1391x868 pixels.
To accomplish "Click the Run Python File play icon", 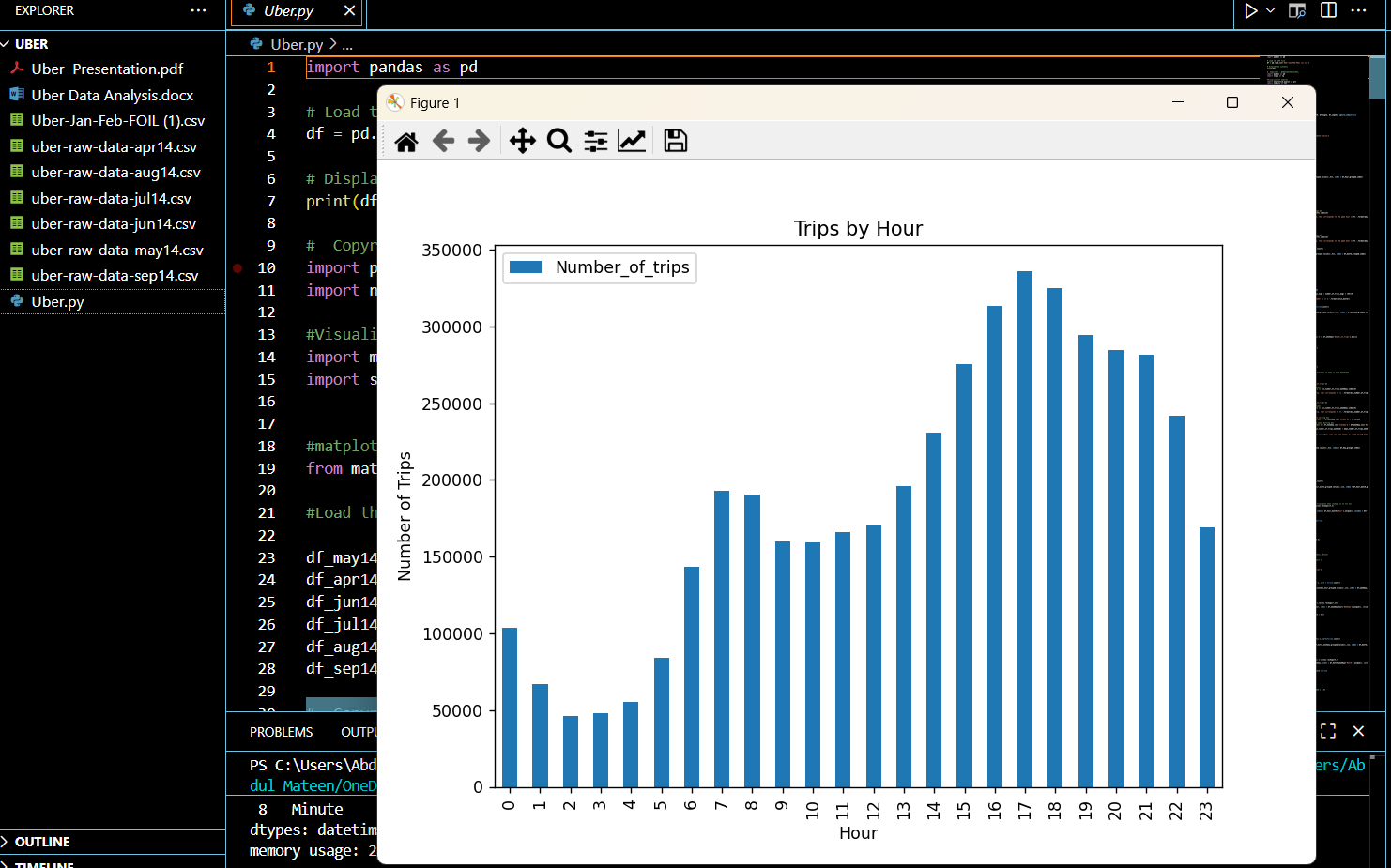I will pos(1250,11).
